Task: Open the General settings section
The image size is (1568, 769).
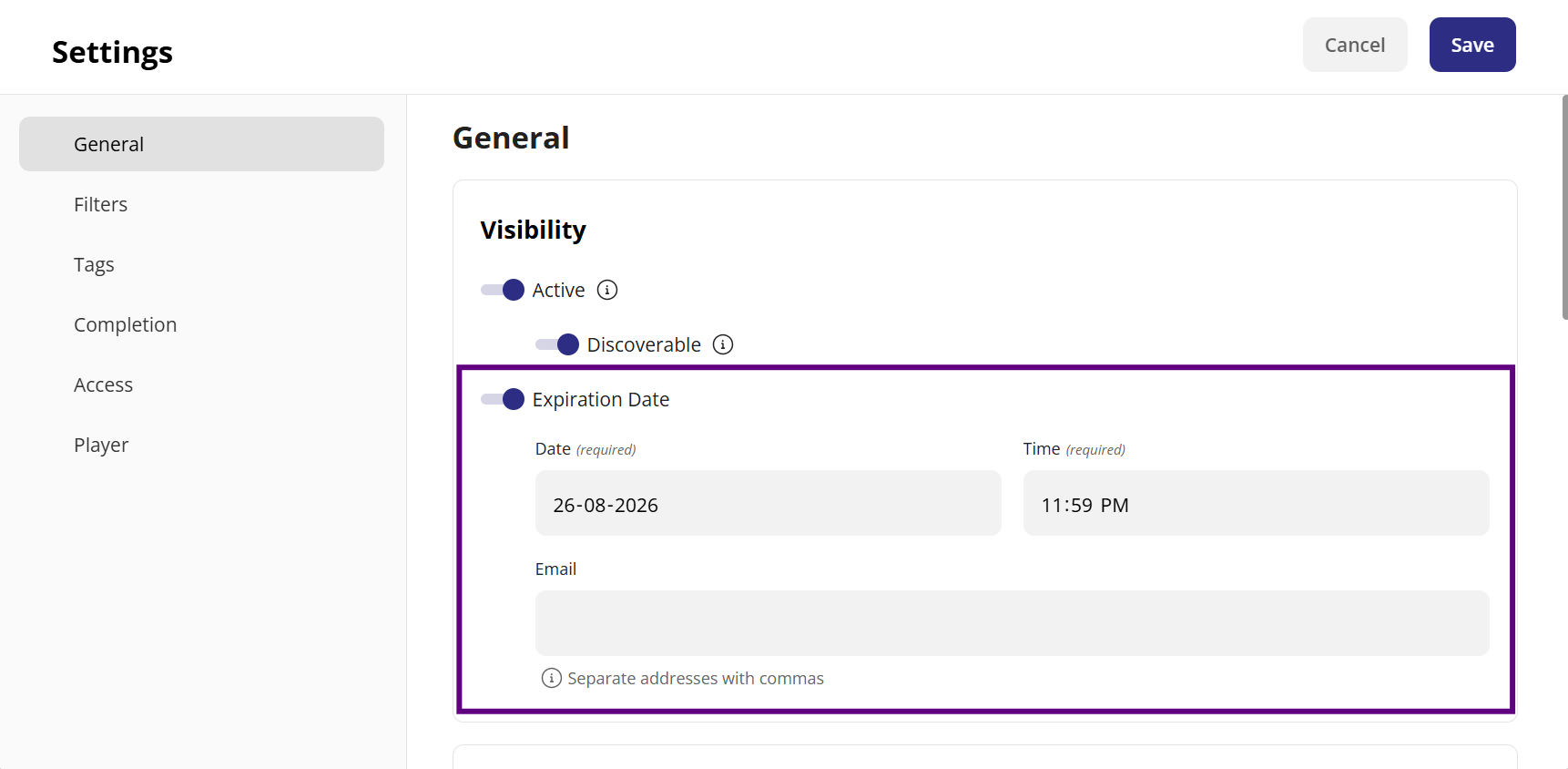Action: (x=201, y=144)
